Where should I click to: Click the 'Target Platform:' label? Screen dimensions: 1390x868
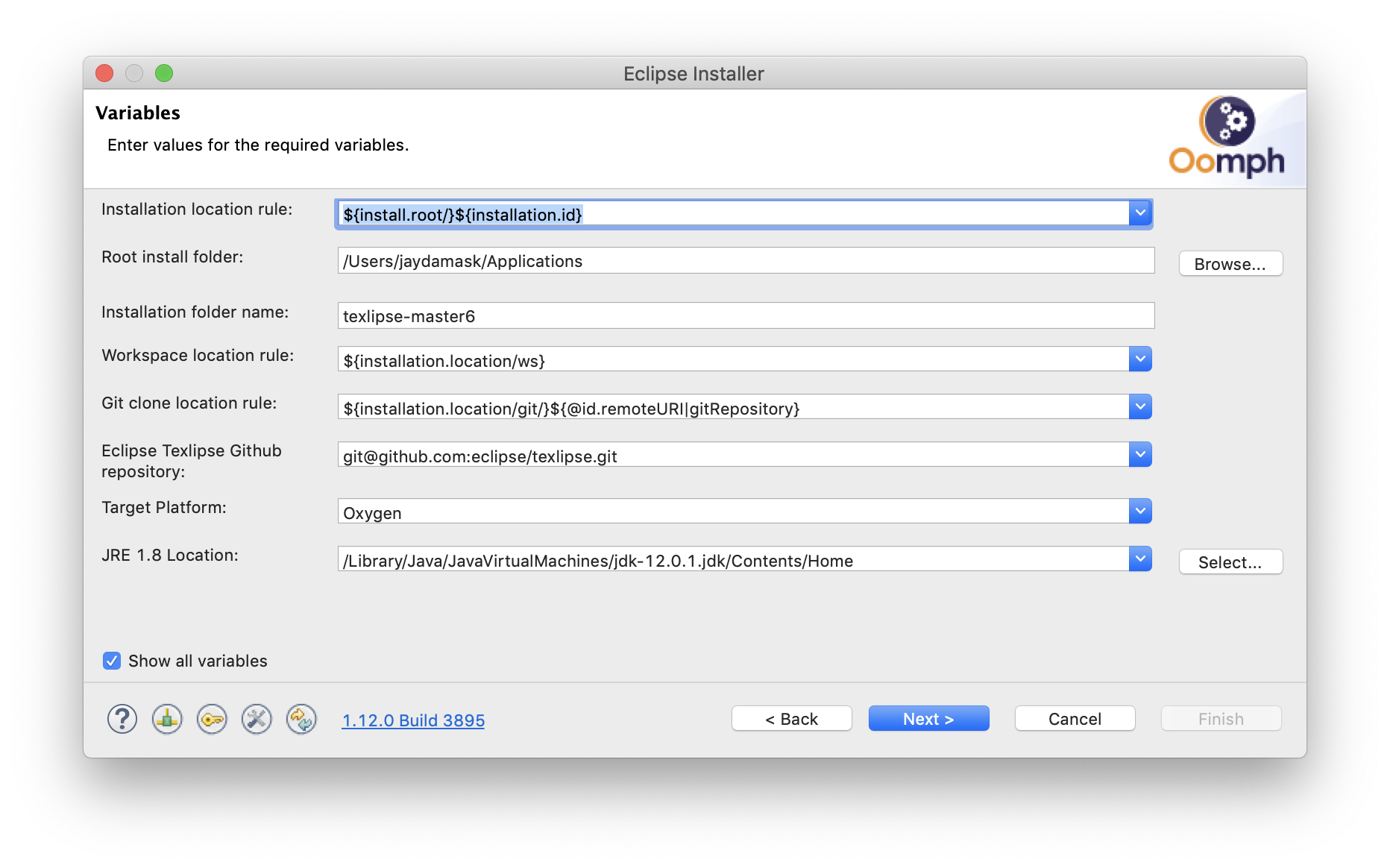pos(164,507)
